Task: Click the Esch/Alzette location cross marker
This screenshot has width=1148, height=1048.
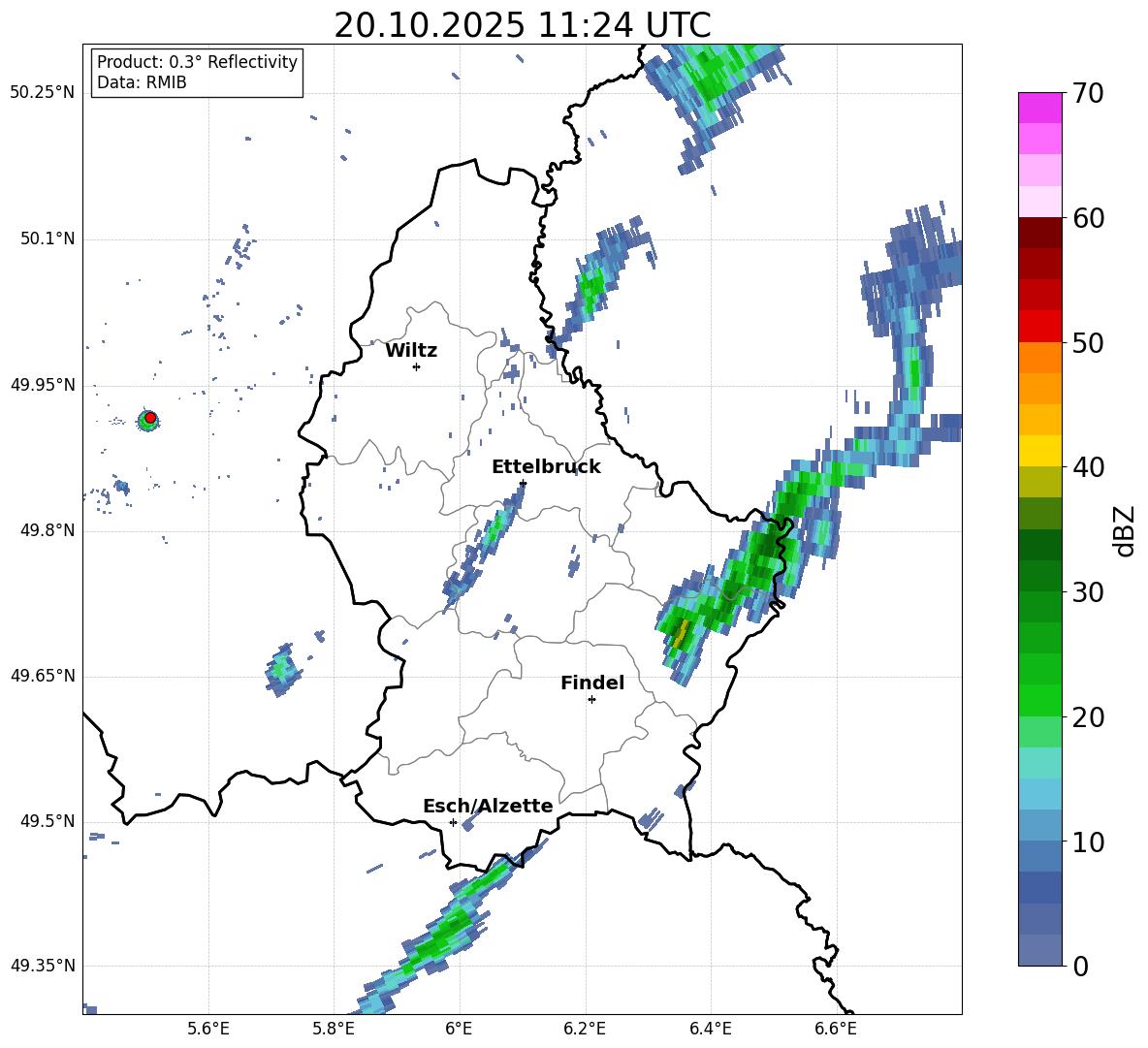Action: (453, 822)
